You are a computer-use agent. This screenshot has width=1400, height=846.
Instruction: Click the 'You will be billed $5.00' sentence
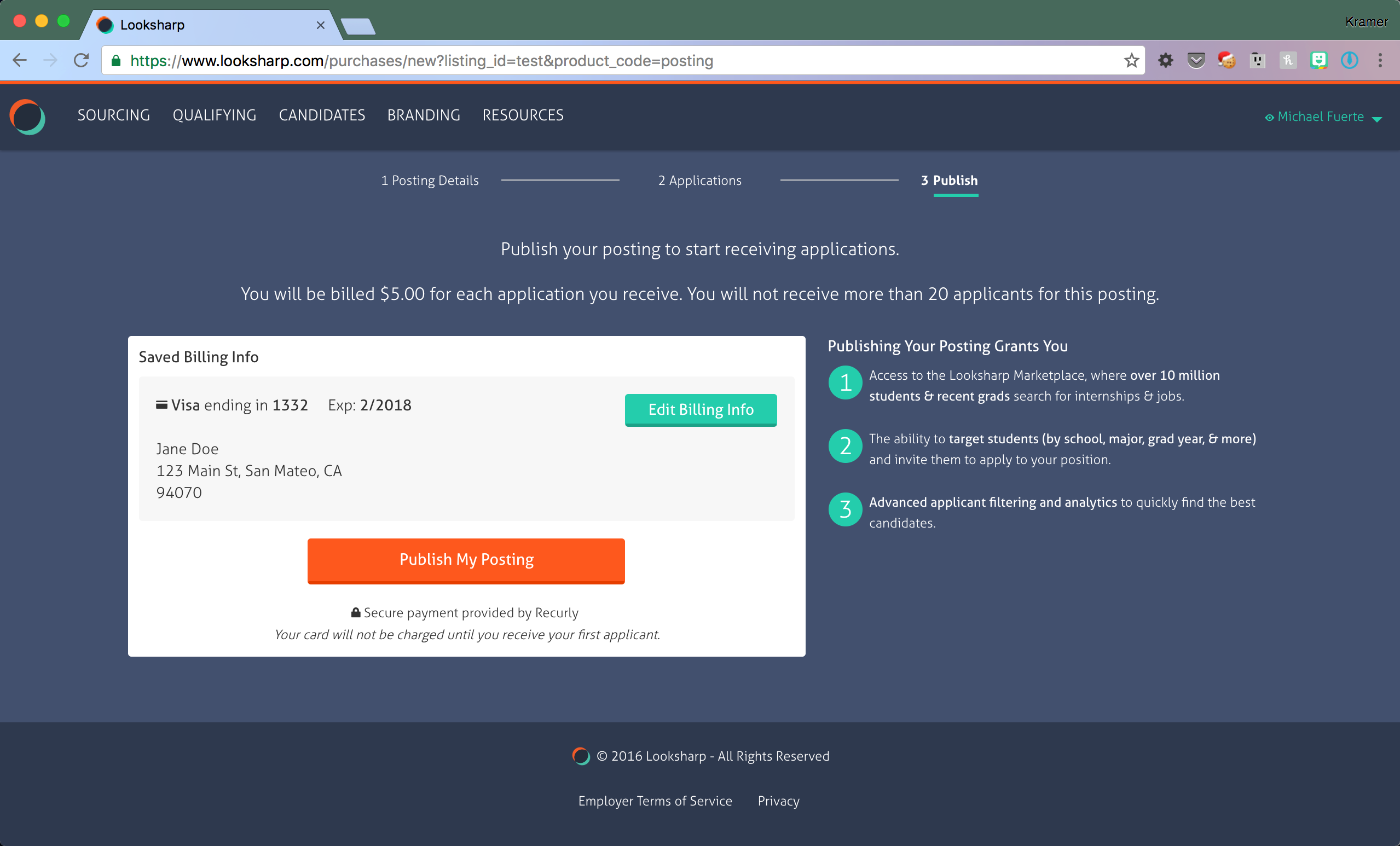[x=700, y=294]
